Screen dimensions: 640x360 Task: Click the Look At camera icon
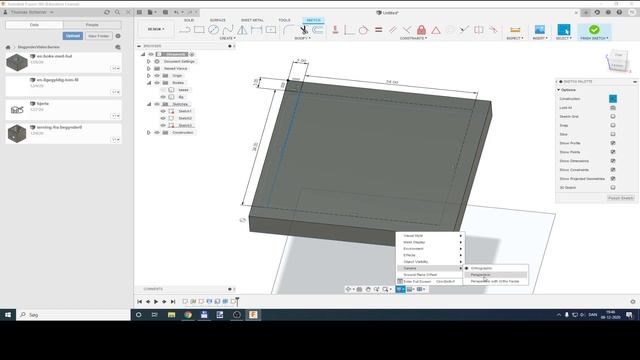(x=359, y=289)
